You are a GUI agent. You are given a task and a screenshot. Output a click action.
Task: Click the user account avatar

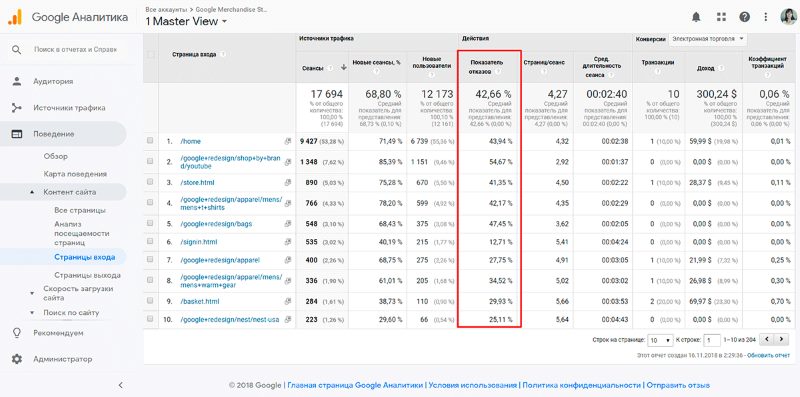point(788,17)
